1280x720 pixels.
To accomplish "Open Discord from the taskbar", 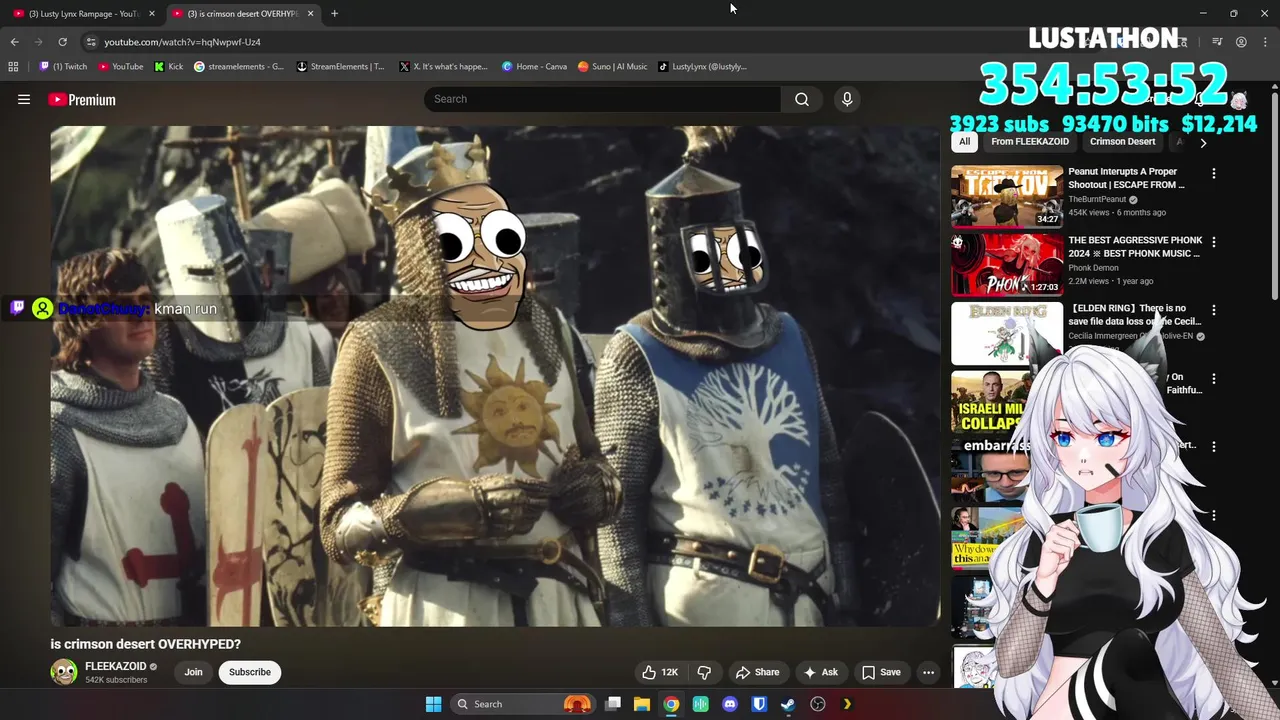I will (x=730, y=704).
